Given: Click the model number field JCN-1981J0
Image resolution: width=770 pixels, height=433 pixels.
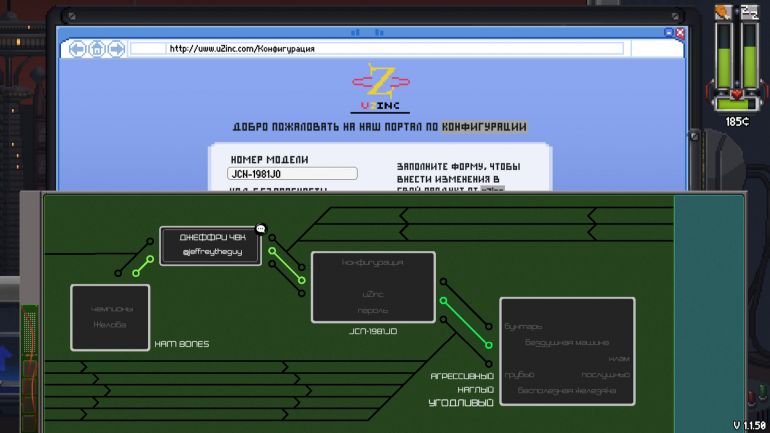Looking at the screenshot, I should point(292,174).
